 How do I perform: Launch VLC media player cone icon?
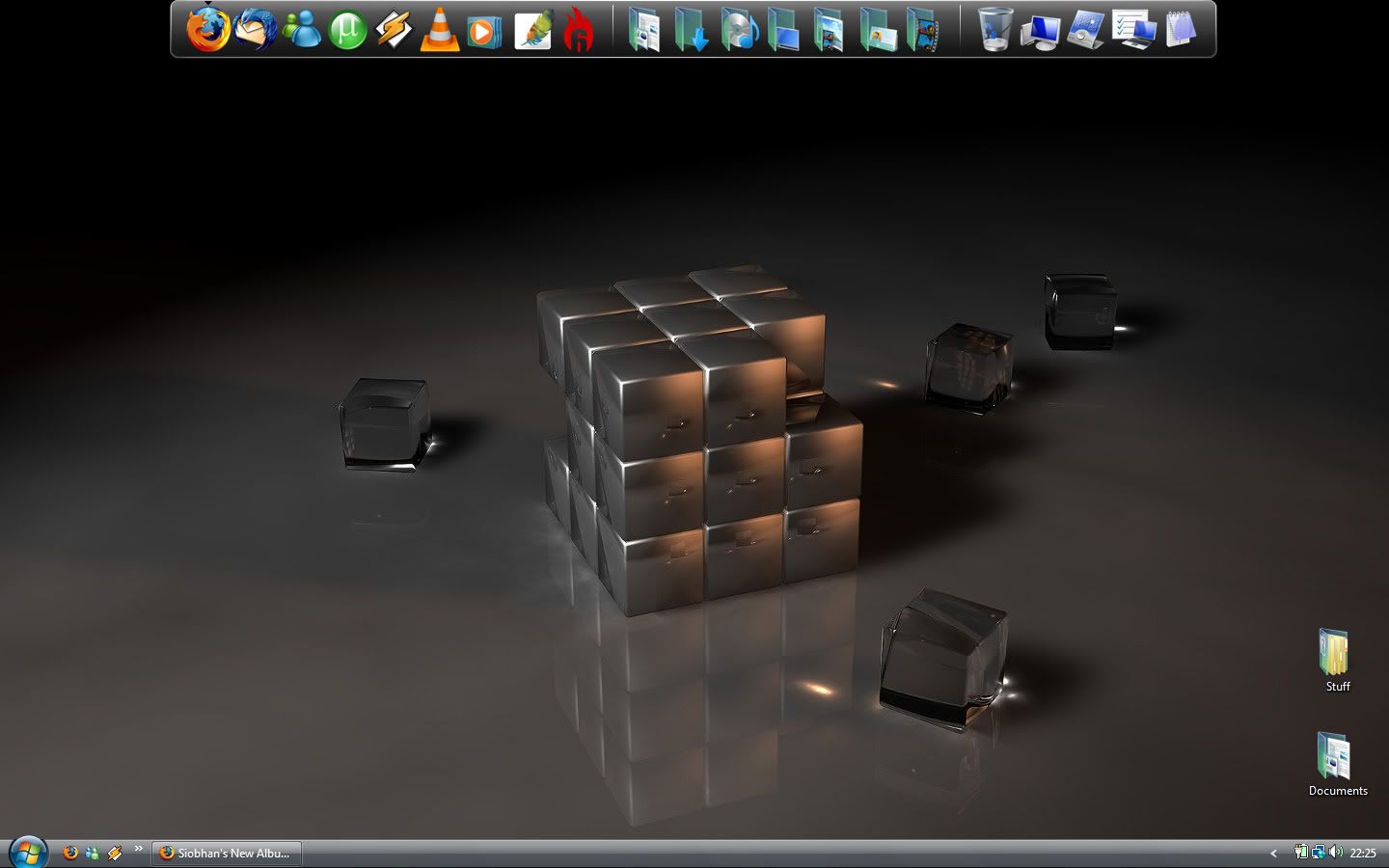[439, 30]
